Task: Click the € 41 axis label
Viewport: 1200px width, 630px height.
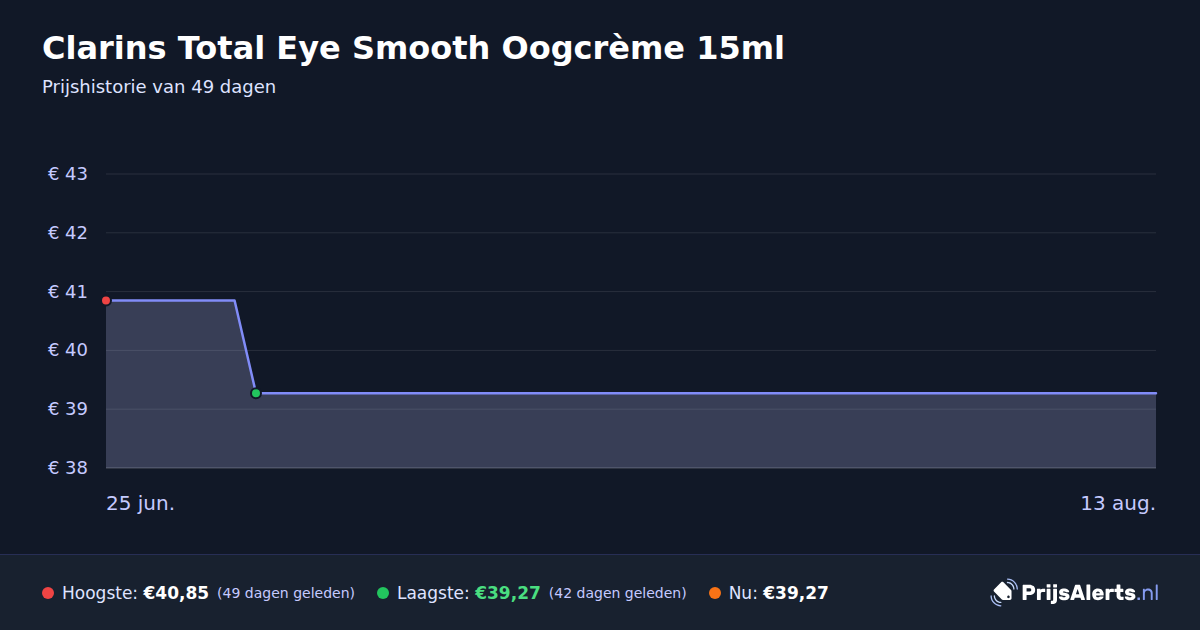Action: pos(68,292)
